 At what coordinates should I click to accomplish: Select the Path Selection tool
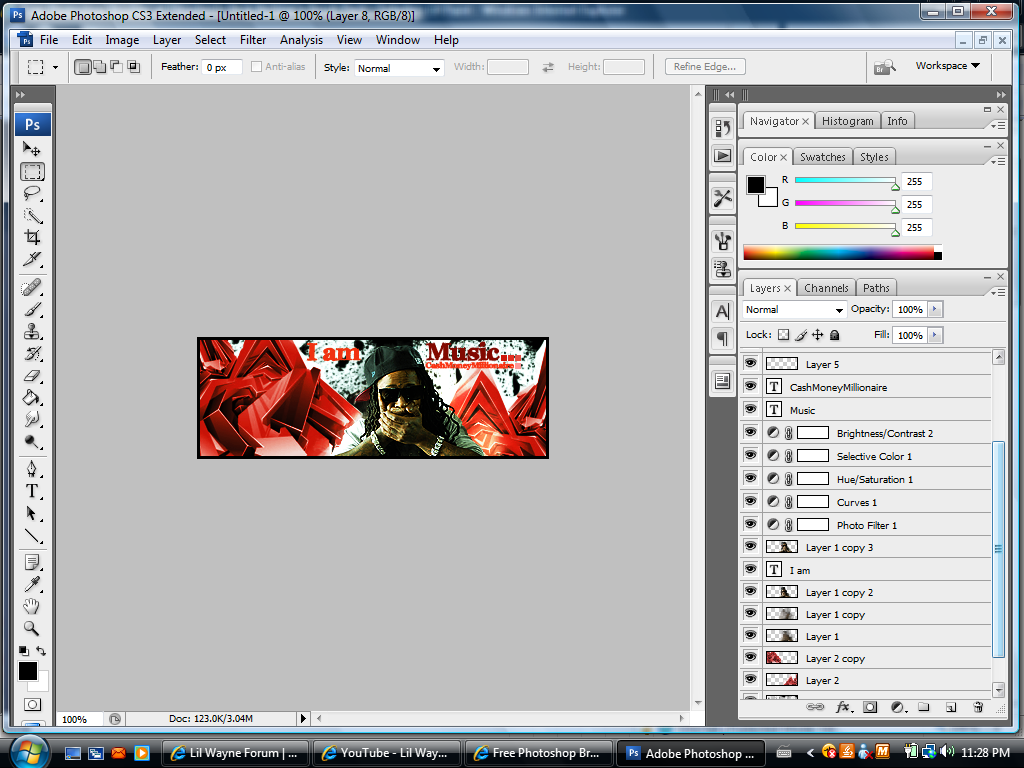tap(31, 513)
